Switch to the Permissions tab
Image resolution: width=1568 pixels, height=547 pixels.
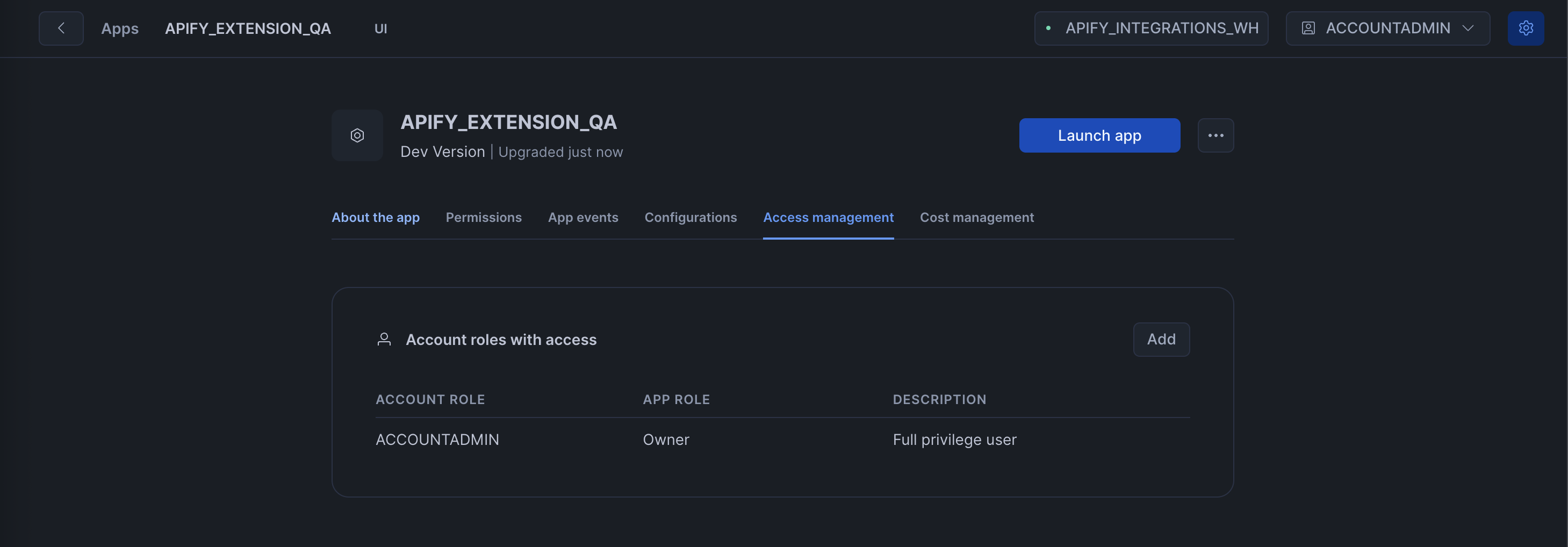click(x=483, y=217)
